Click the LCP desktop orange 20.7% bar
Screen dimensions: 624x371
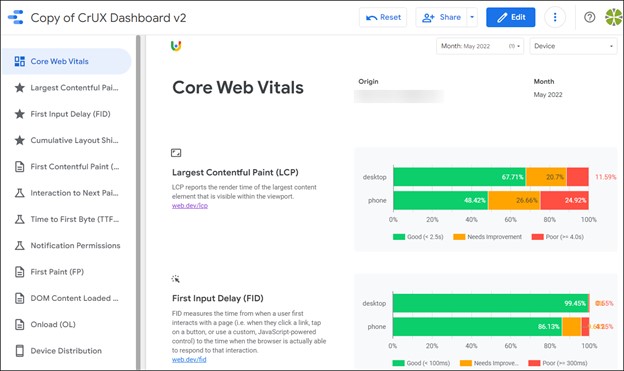[x=546, y=177]
